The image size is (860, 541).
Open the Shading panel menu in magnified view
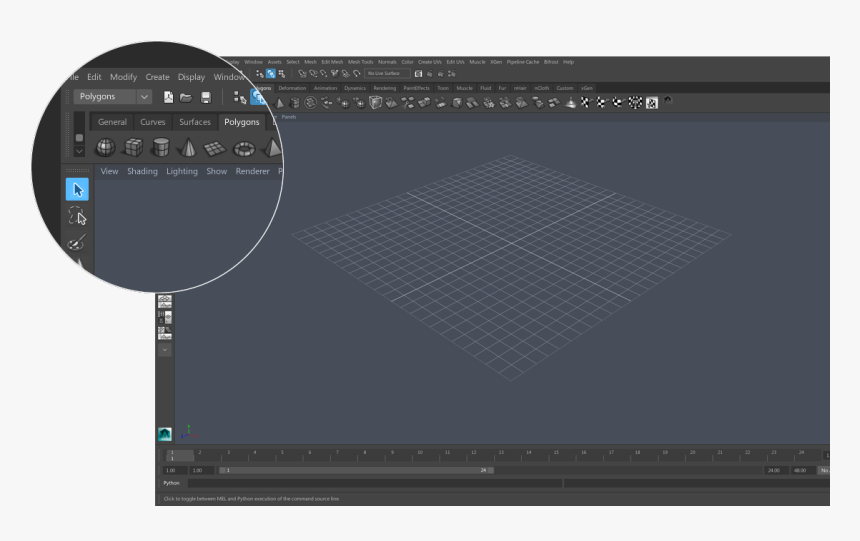click(x=142, y=171)
